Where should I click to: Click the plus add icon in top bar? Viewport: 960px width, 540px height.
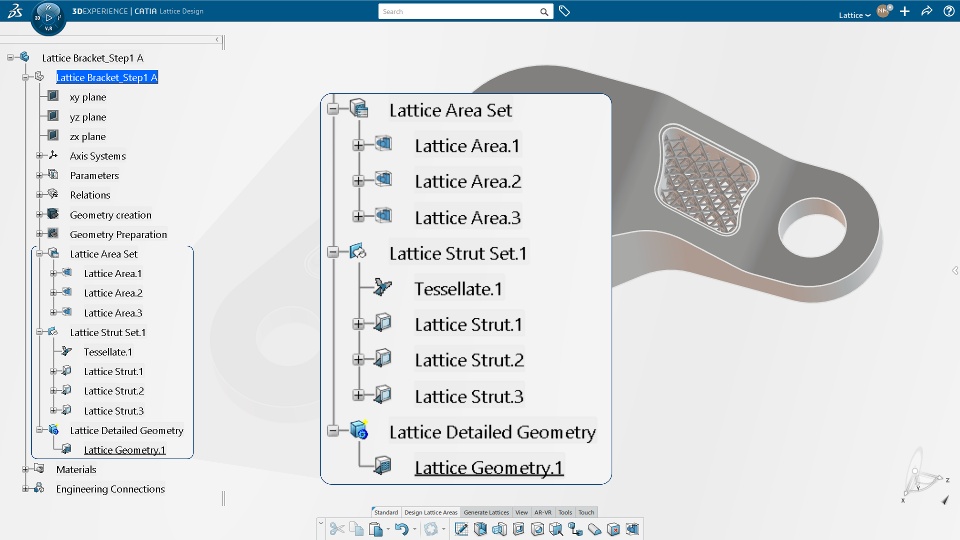pyautogui.click(x=905, y=11)
